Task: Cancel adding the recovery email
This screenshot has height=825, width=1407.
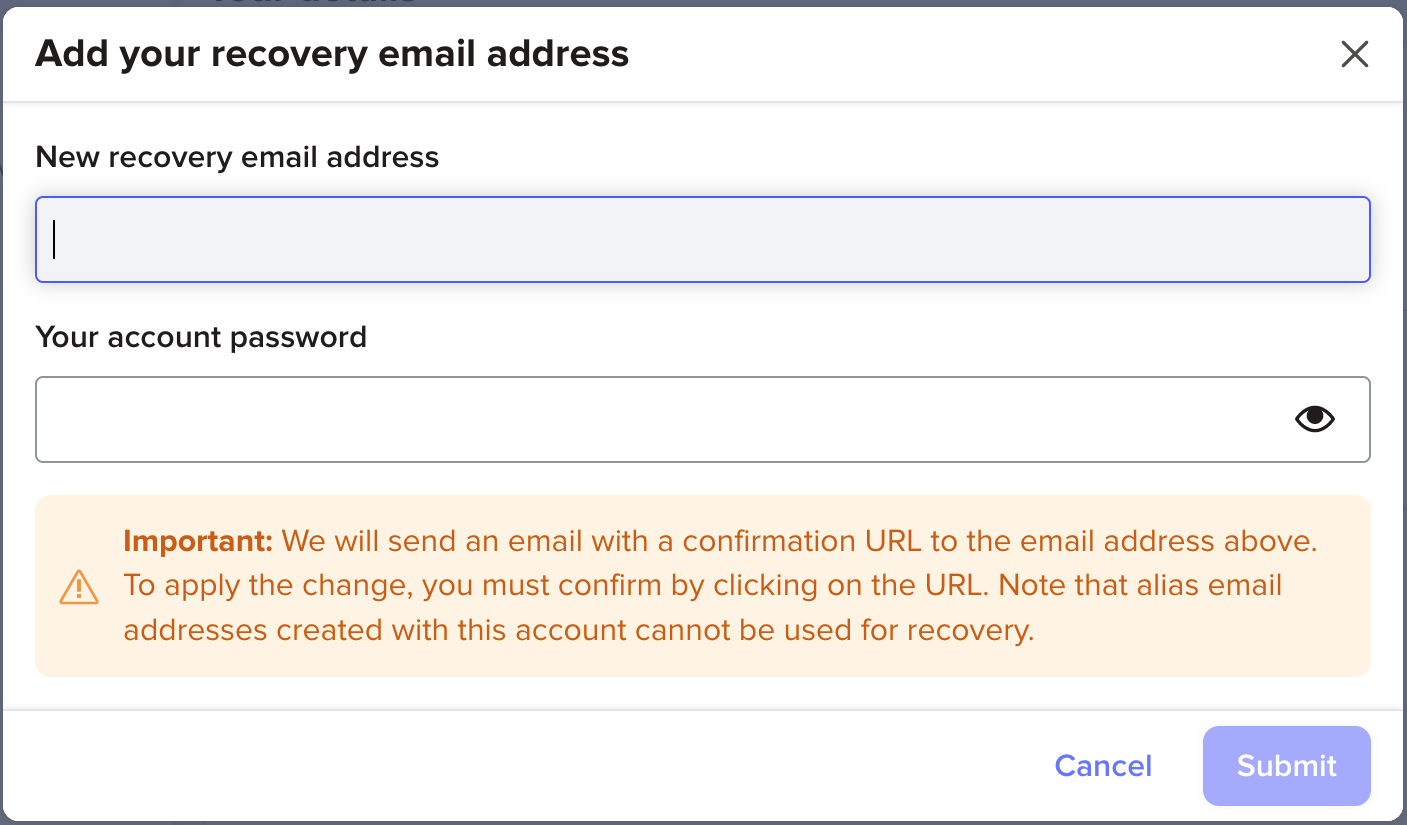Action: tap(1102, 765)
